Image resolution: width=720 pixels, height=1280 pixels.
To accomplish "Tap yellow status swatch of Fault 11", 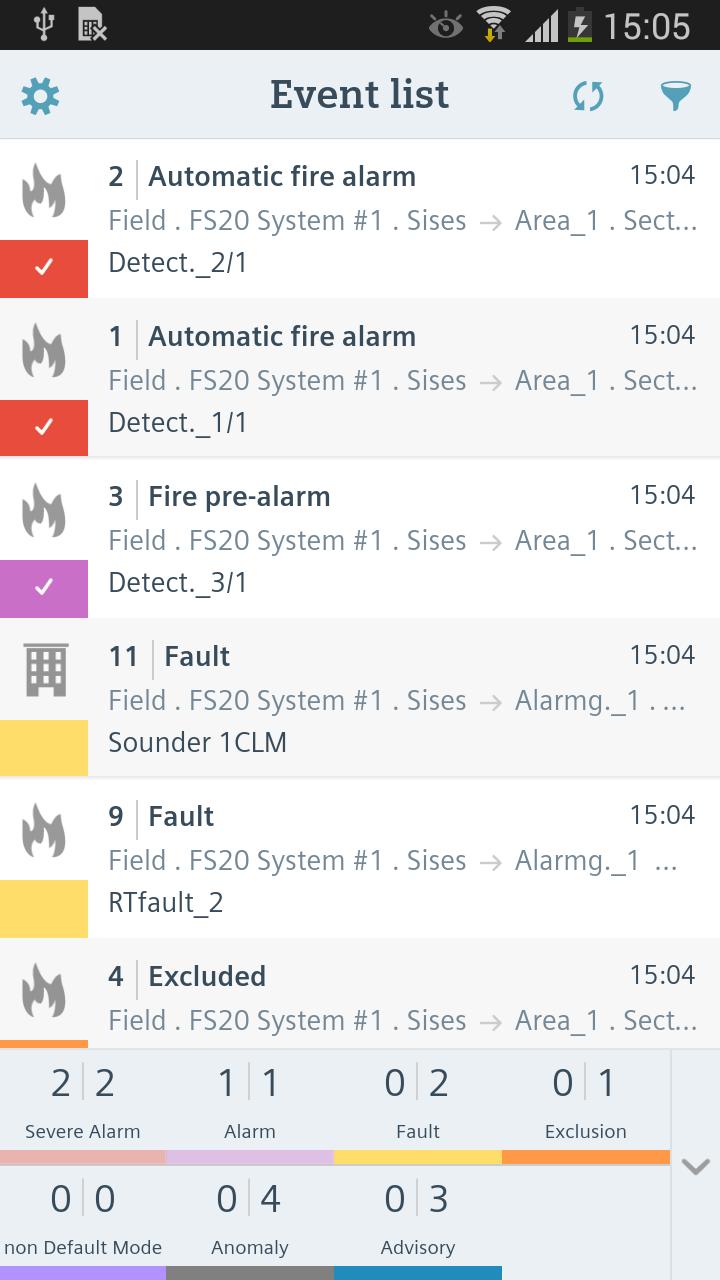I will (44, 748).
